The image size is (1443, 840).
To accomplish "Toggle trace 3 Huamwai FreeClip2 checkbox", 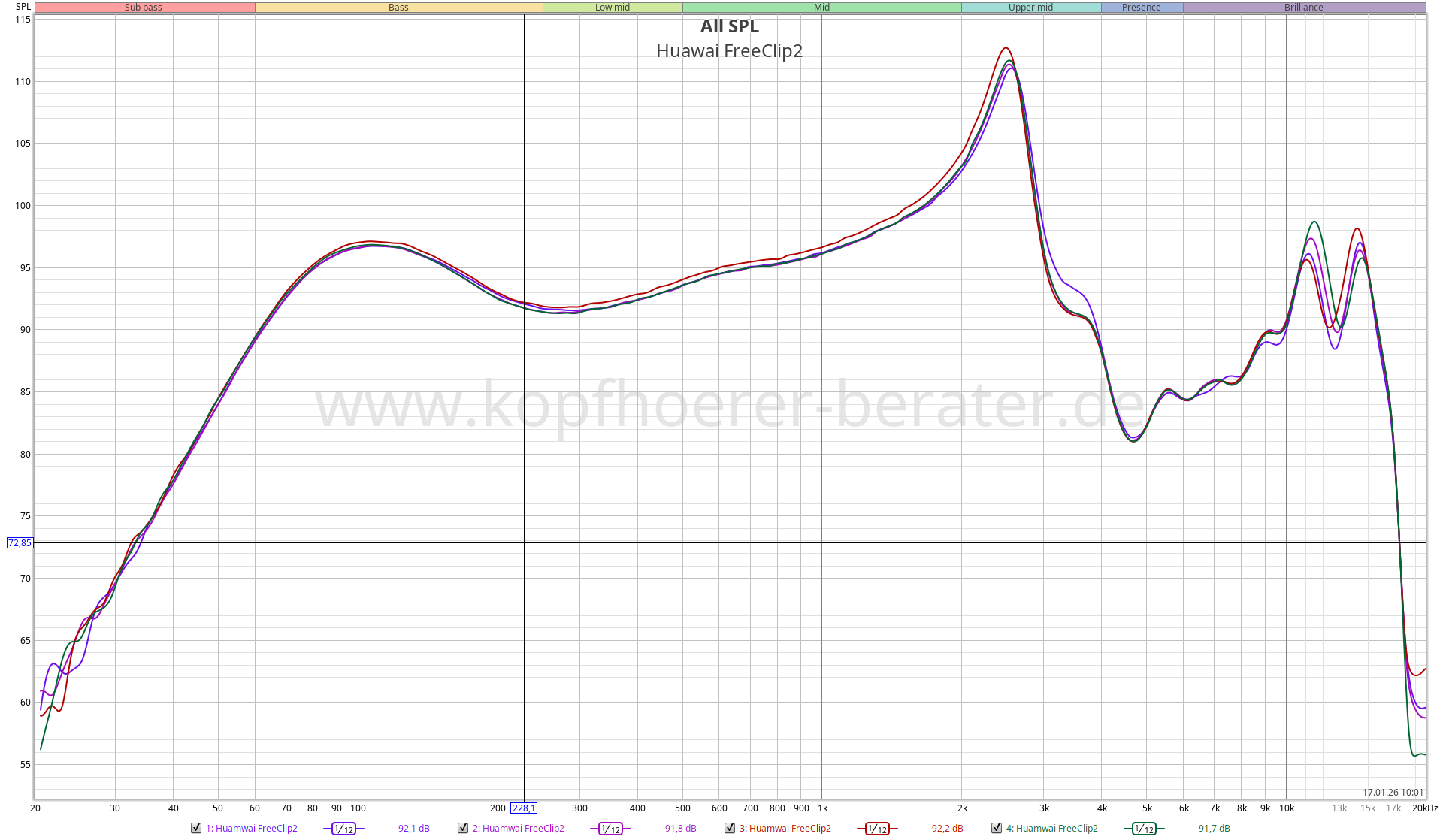I will click(730, 828).
